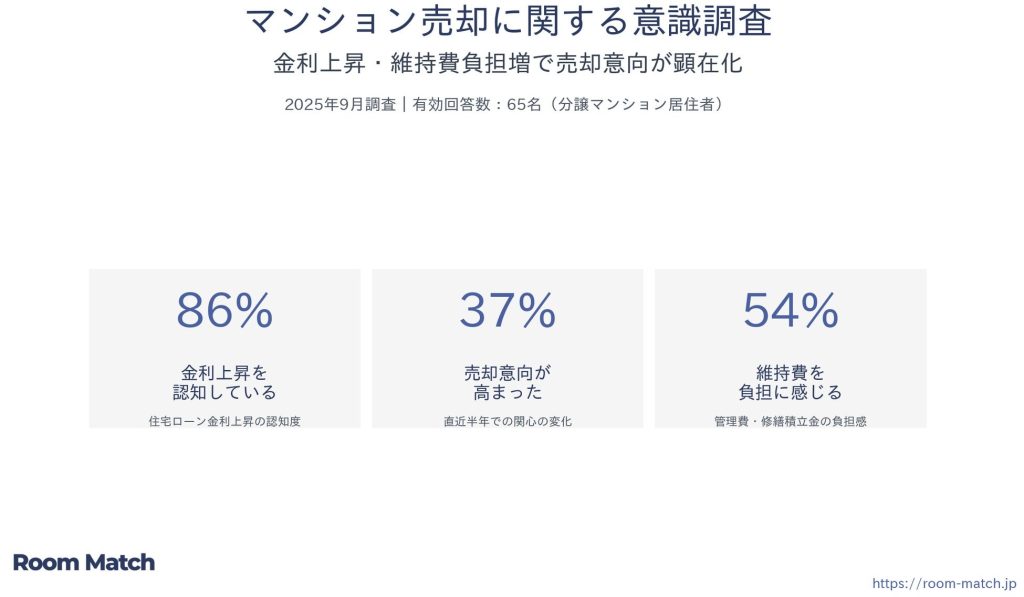Select the 86% statistic card
Screen dimensions: 1024x597
[x=225, y=348]
